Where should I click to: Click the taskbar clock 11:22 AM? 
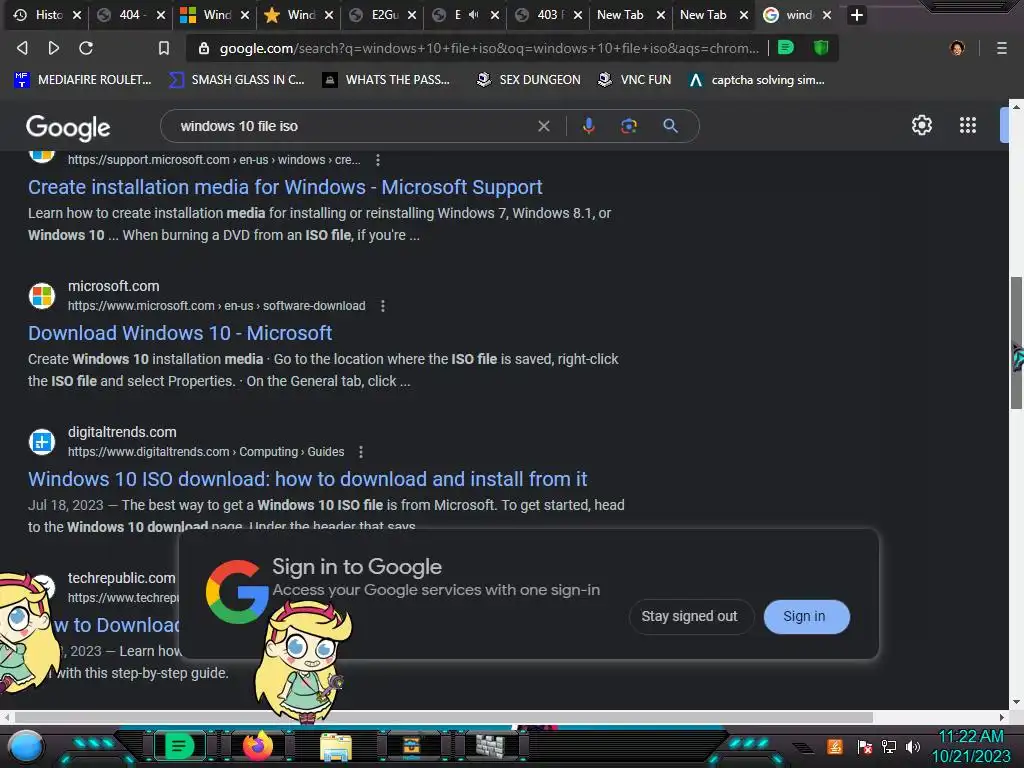[970, 737]
